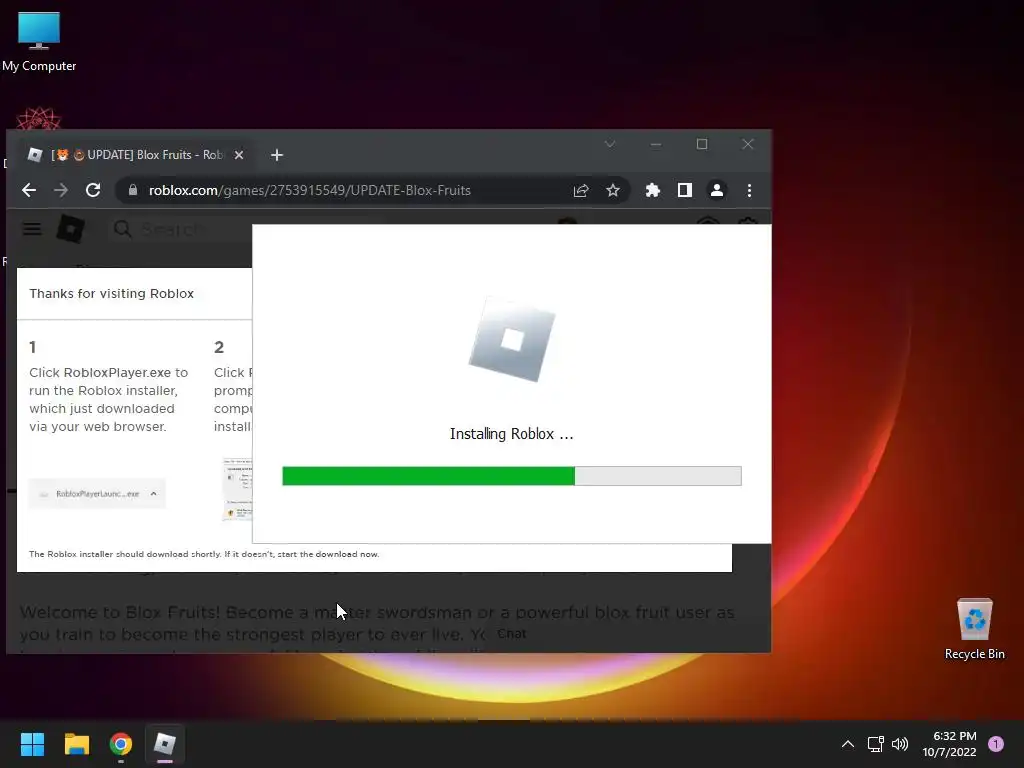Click the installing Roblox progress bar
Image resolution: width=1024 pixels, height=768 pixels.
(511, 476)
